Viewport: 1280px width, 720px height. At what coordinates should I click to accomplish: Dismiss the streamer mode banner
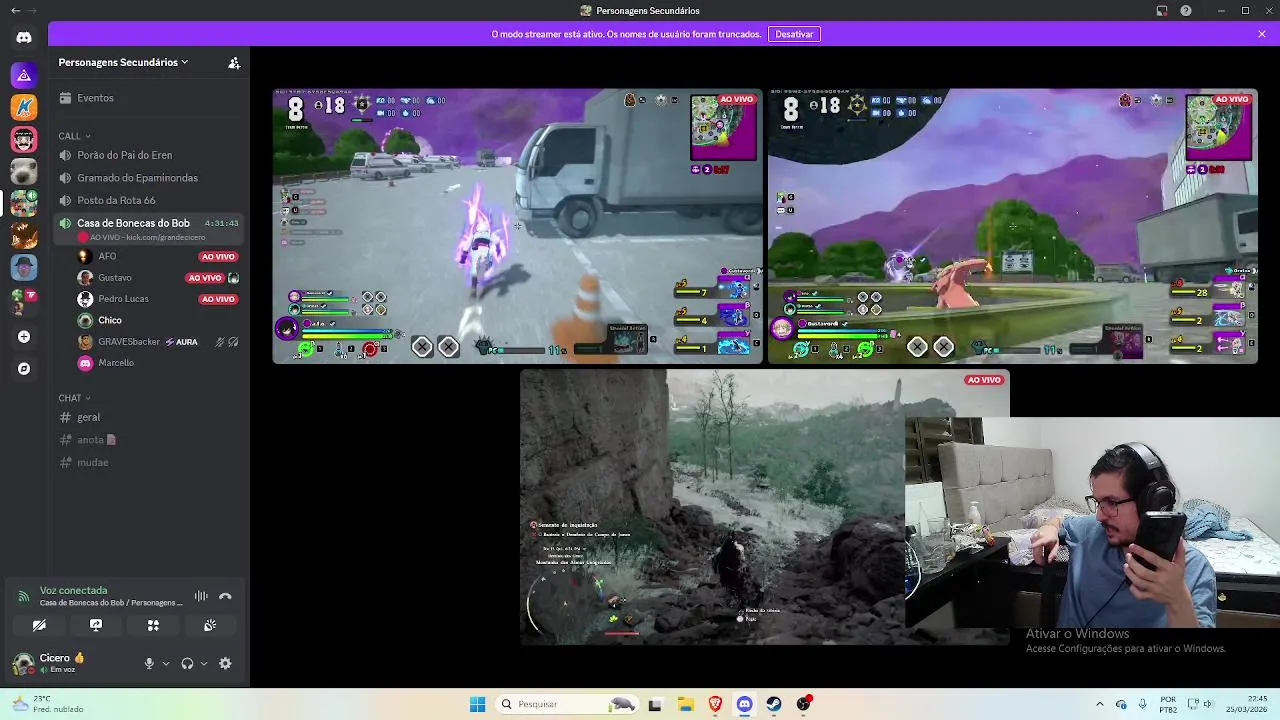pos(1262,34)
